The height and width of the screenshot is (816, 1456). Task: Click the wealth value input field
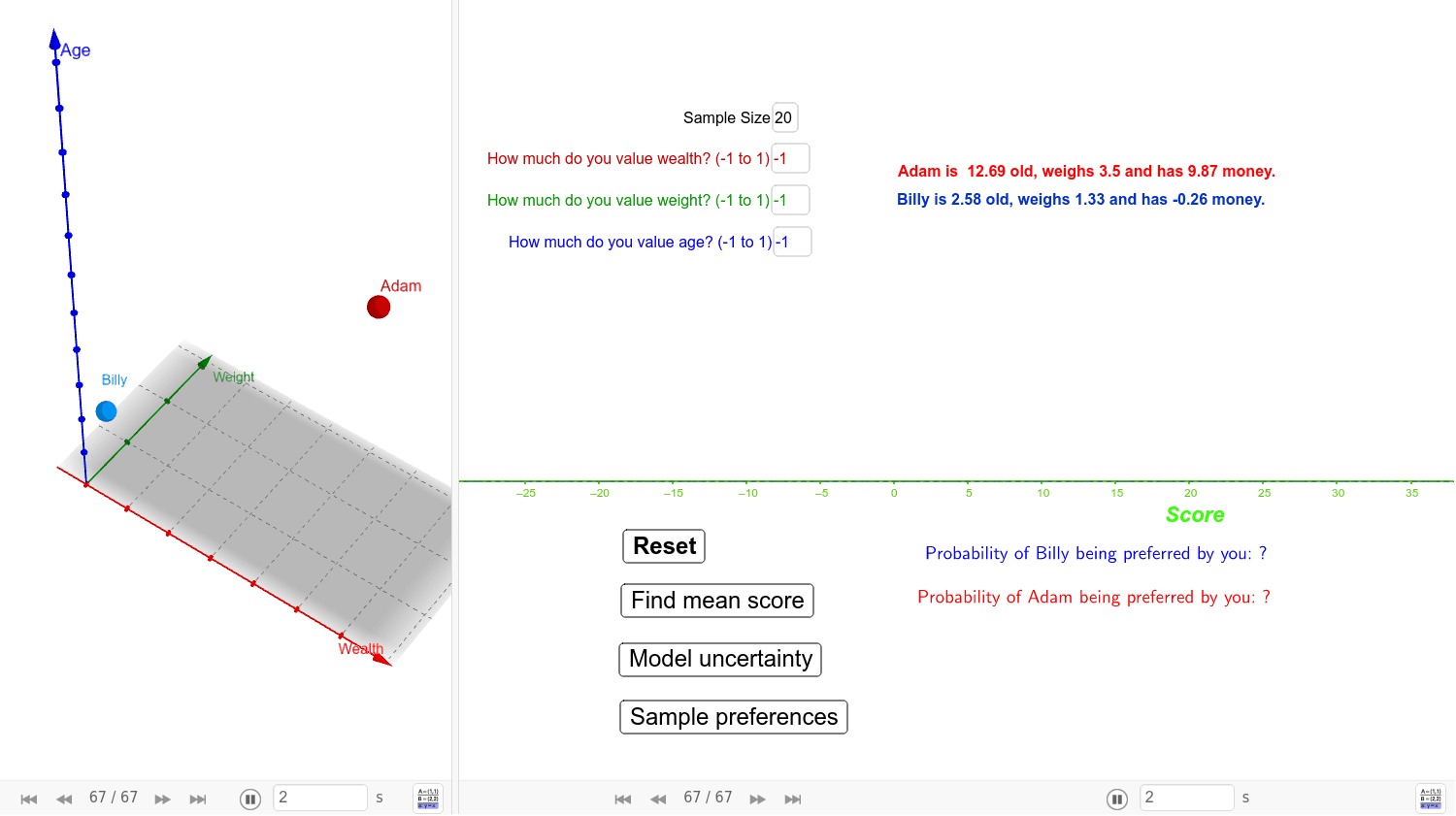(791, 158)
